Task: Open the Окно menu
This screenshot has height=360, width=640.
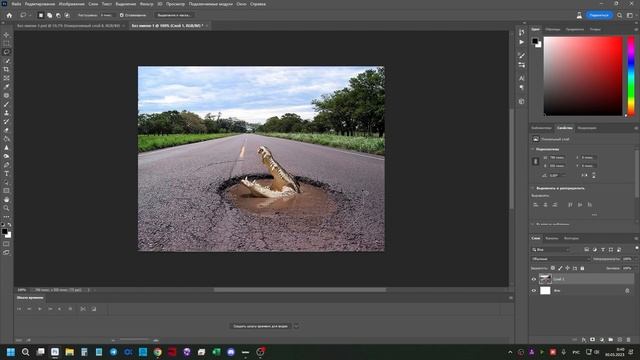Action: (x=241, y=4)
